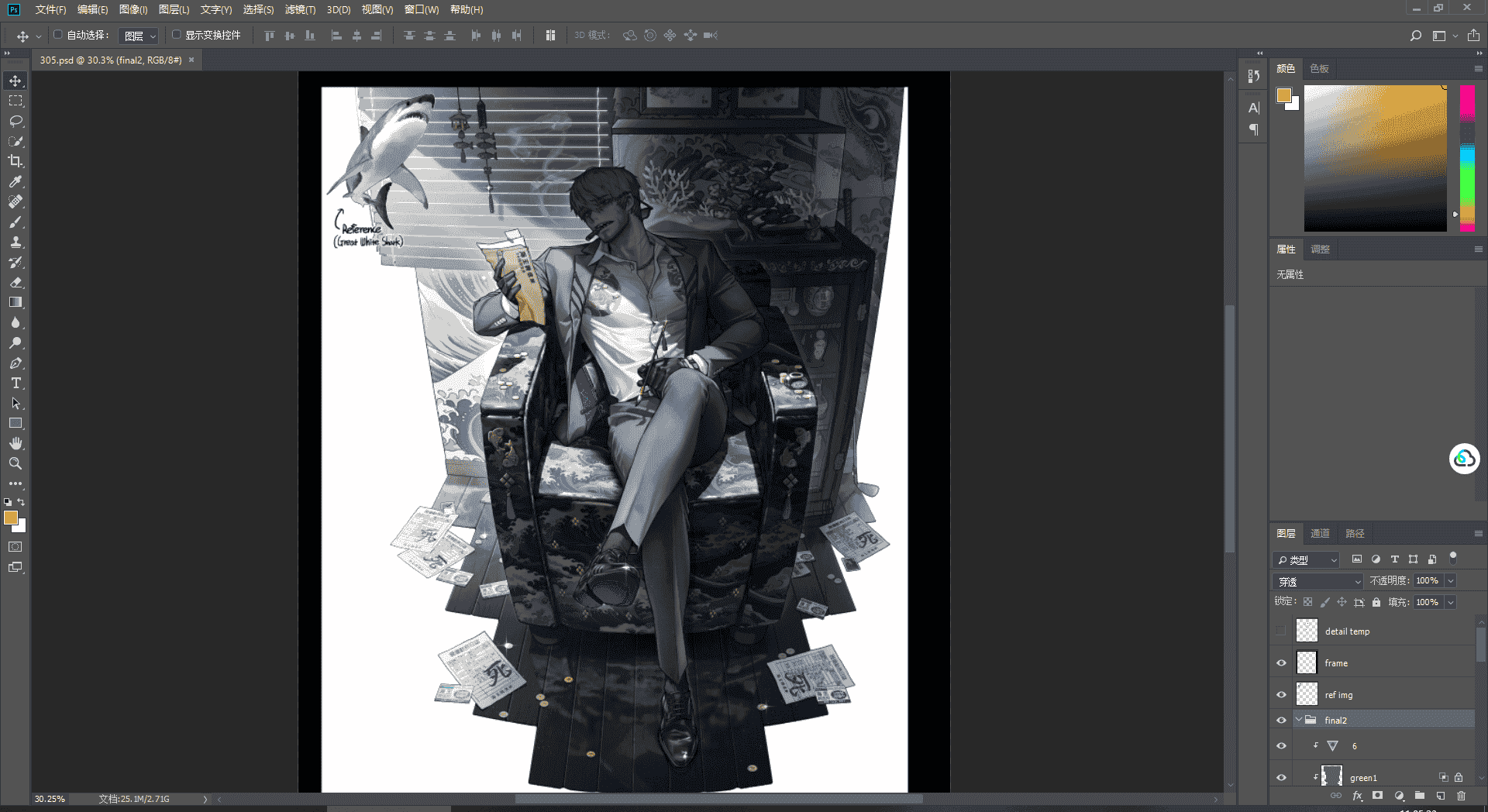Collapse the final2 layer group
The height and width of the screenshot is (812, 1488).
coord(1299,721)
